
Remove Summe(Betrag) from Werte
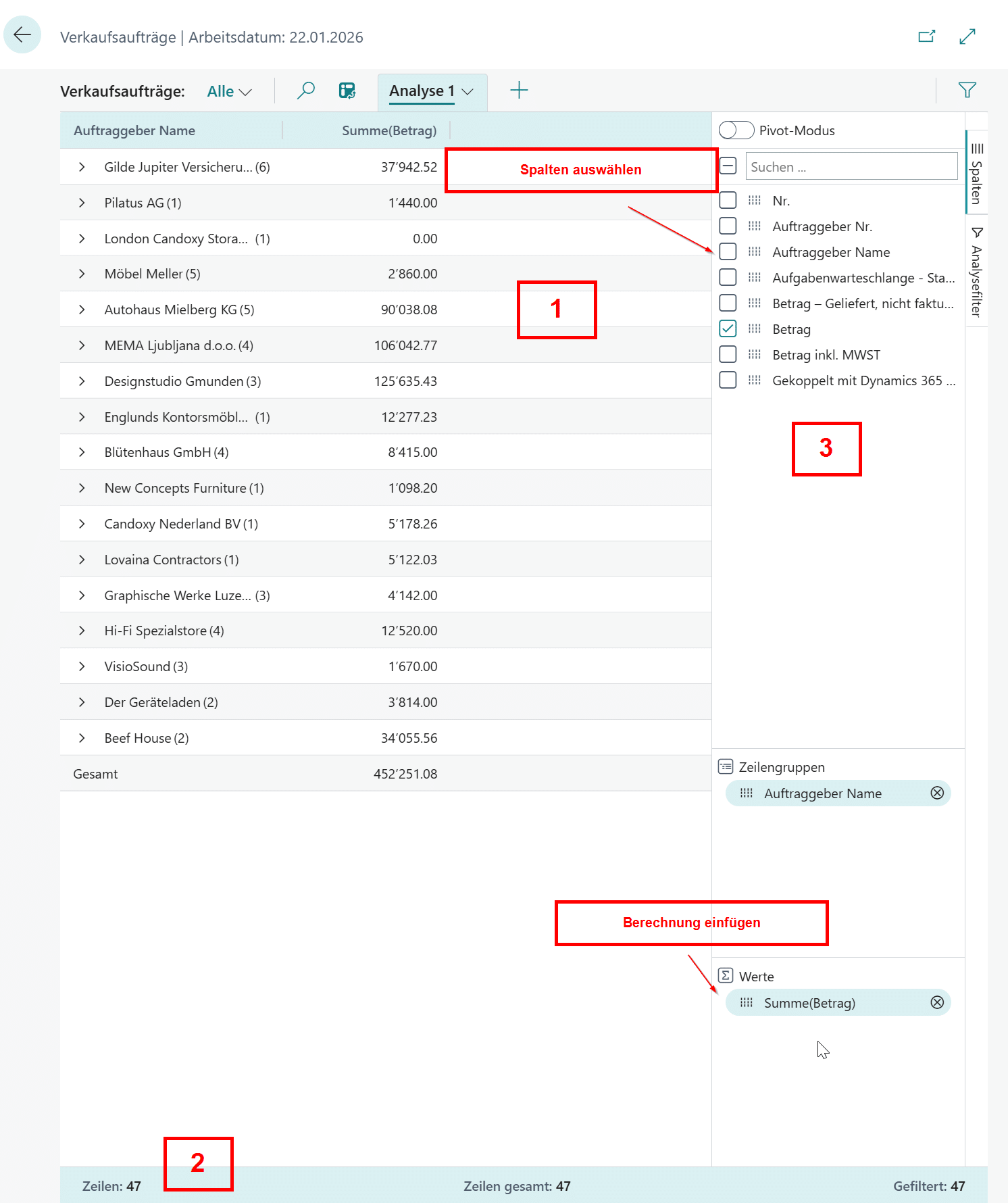pos(936,1002)
